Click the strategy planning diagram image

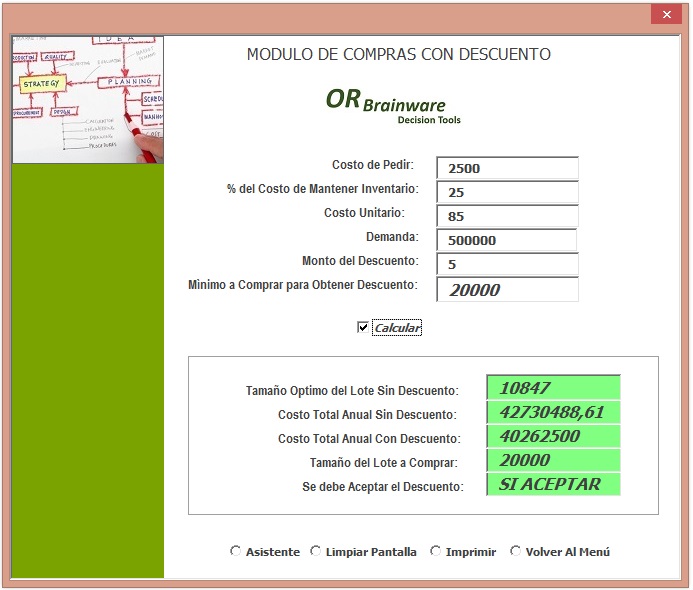(88, 99)
